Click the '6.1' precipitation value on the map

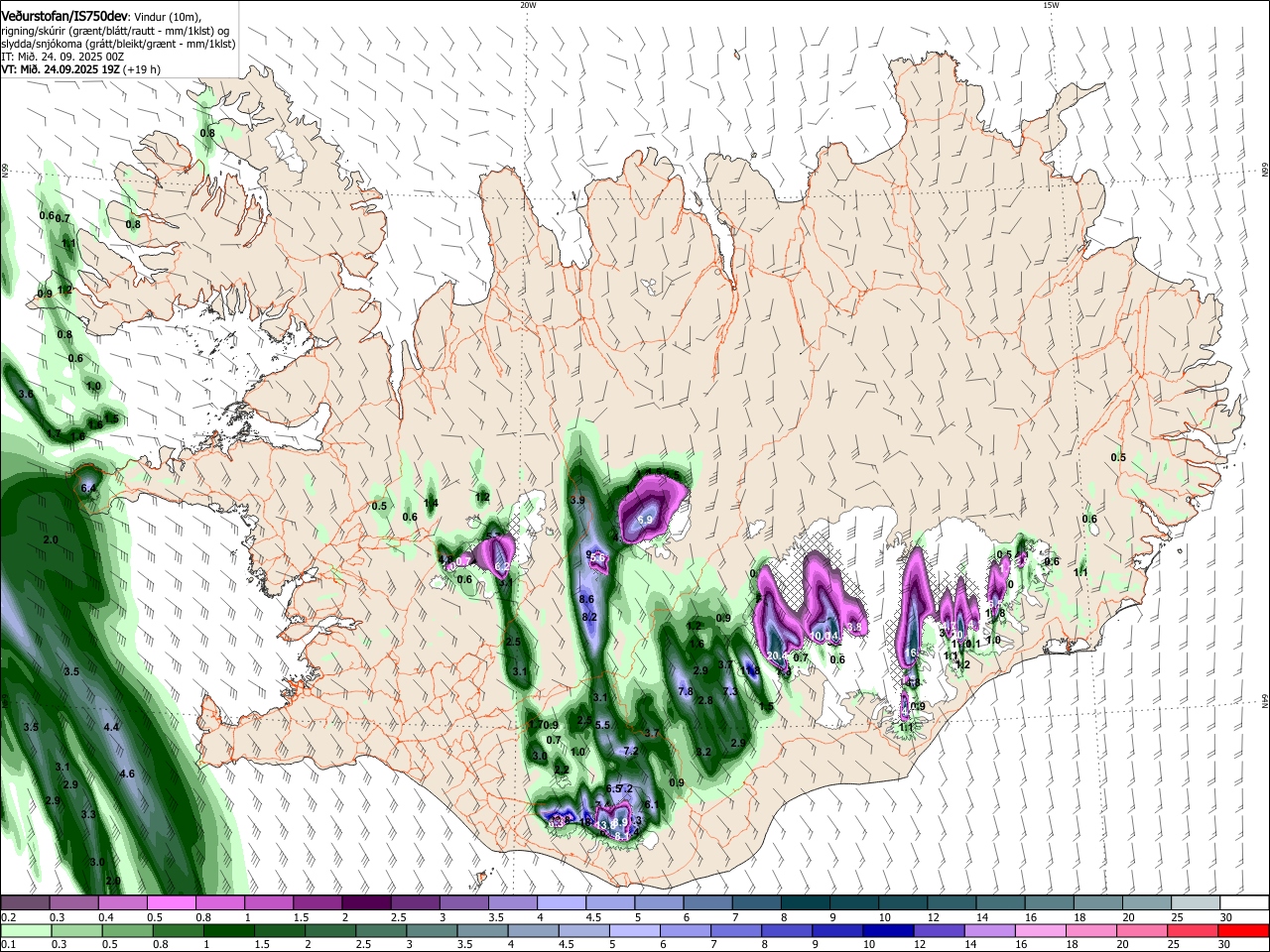[652, 804]
